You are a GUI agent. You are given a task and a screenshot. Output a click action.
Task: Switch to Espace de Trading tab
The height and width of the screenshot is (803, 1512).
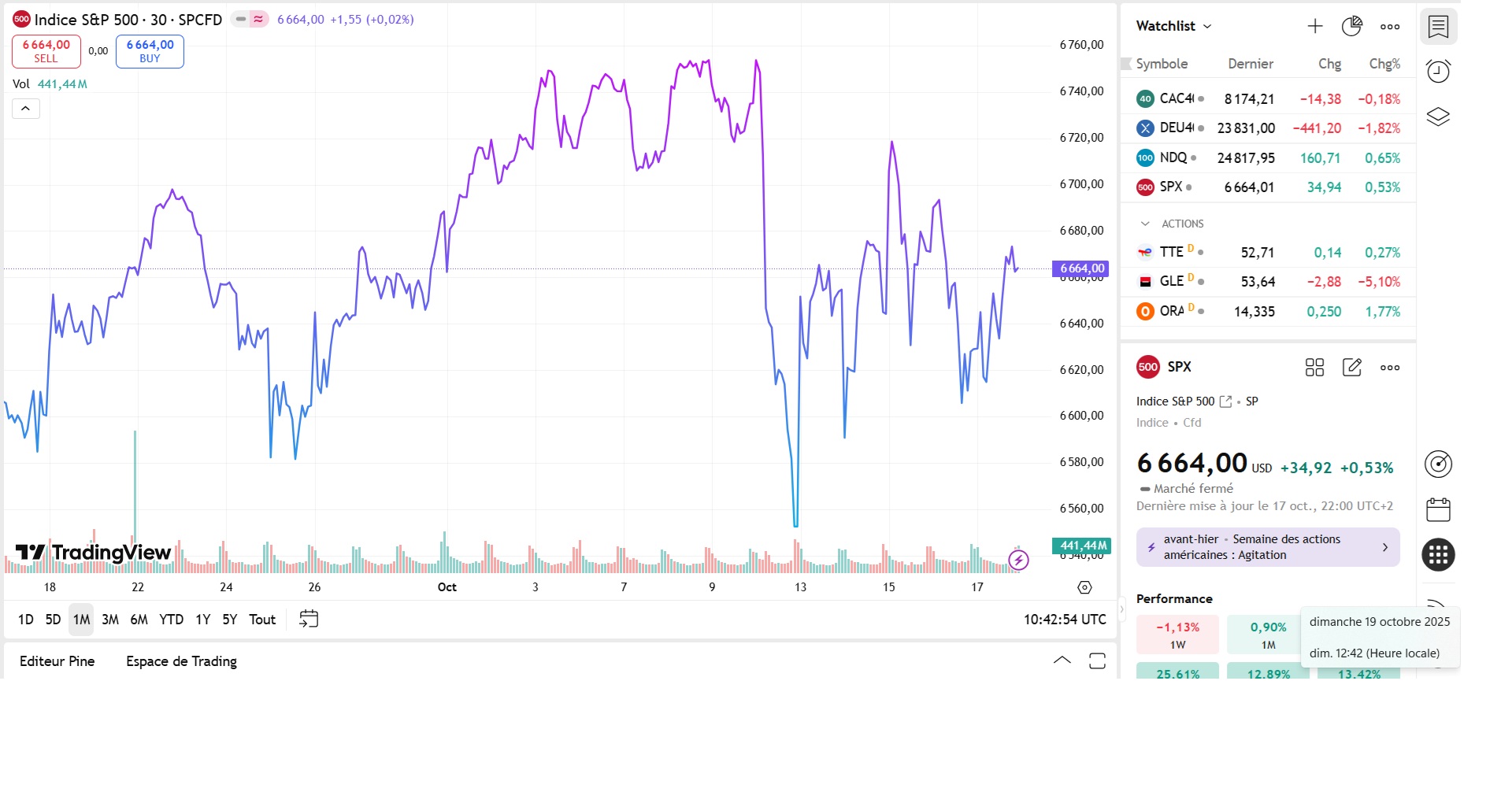click(x=181, y=661)
